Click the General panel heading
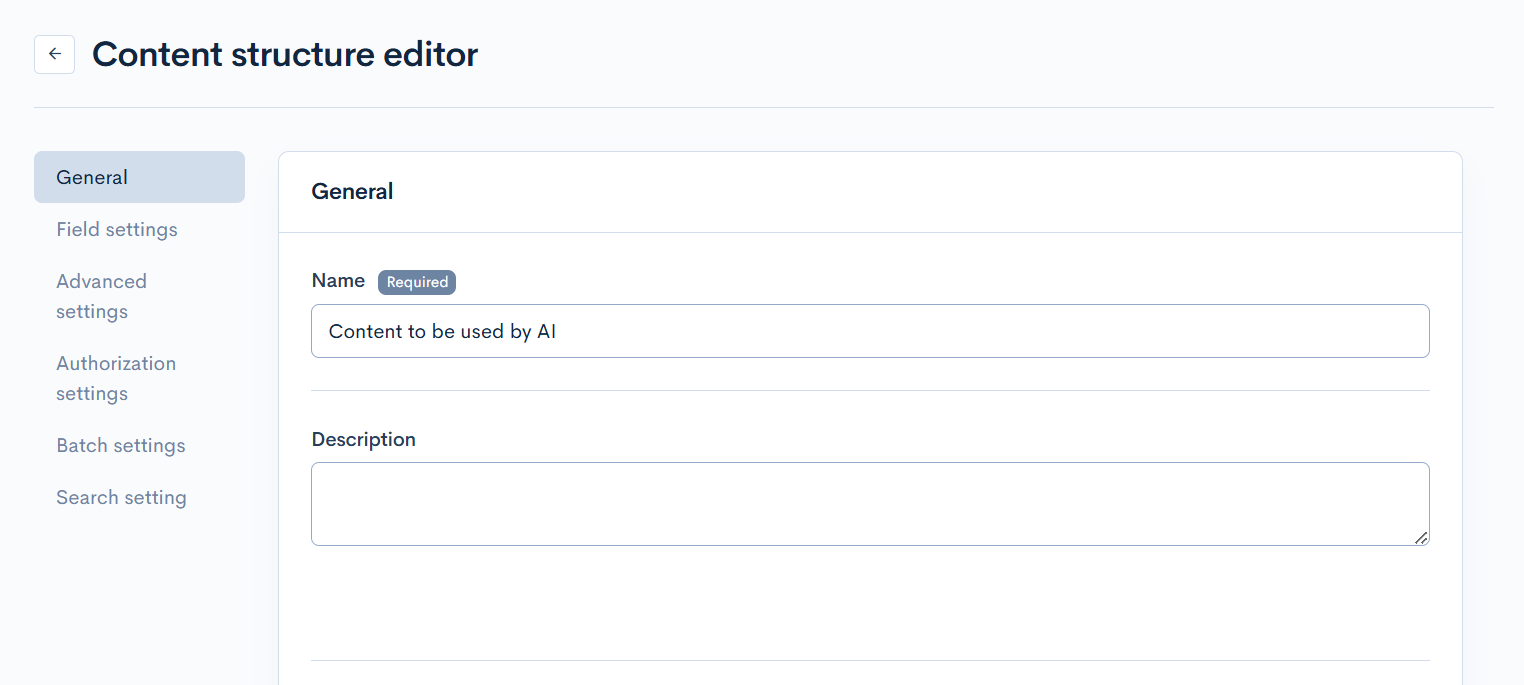Screen dimensions: 1524x685 (x=352, y=191)
